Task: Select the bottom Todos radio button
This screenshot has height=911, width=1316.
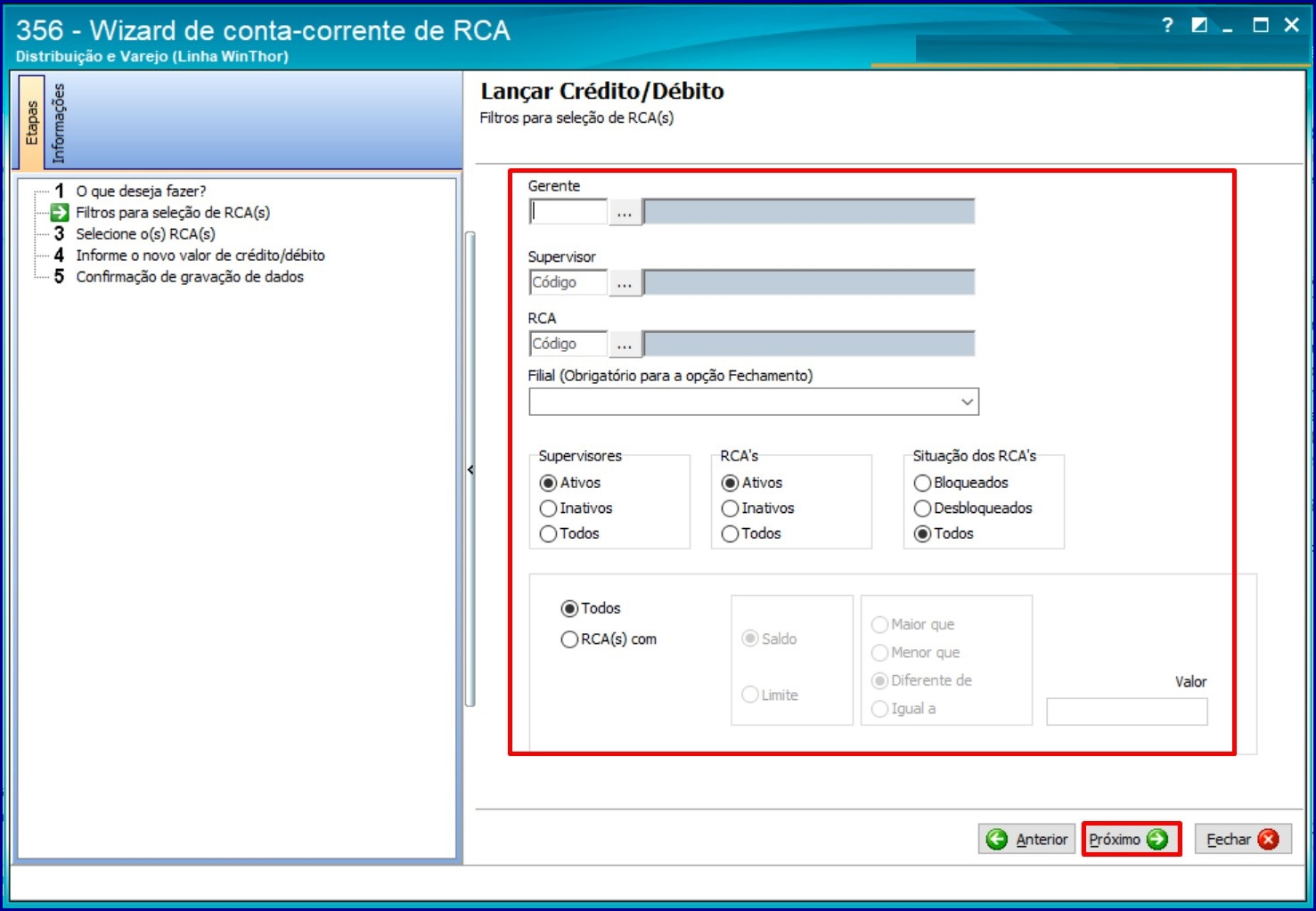Action: pyautogui.click(x=569, y=608)
